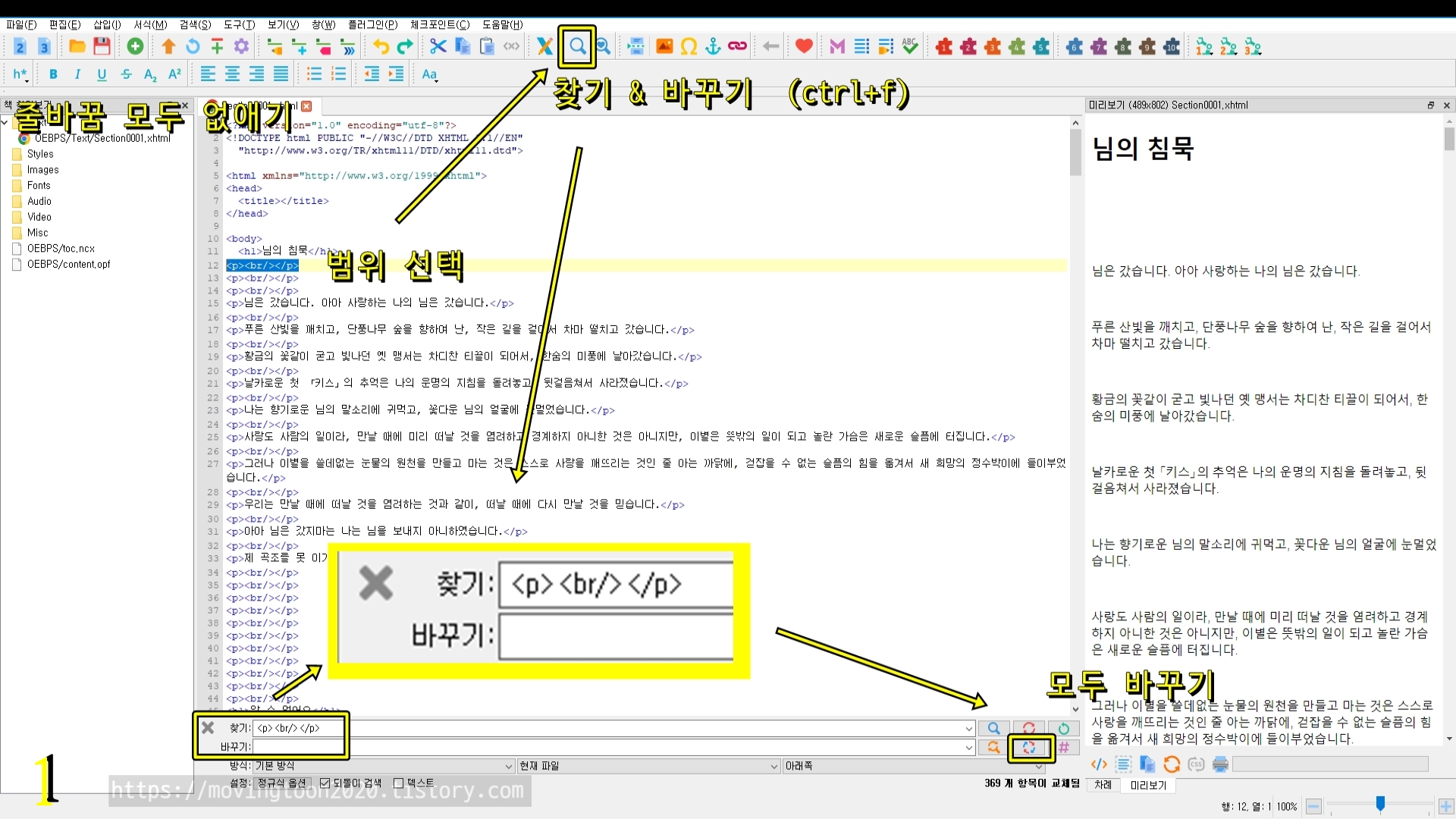Open 도구(T) menu
Image resolution: width=1456 pixels, height=819 pixels.
(x=239, y=24)
